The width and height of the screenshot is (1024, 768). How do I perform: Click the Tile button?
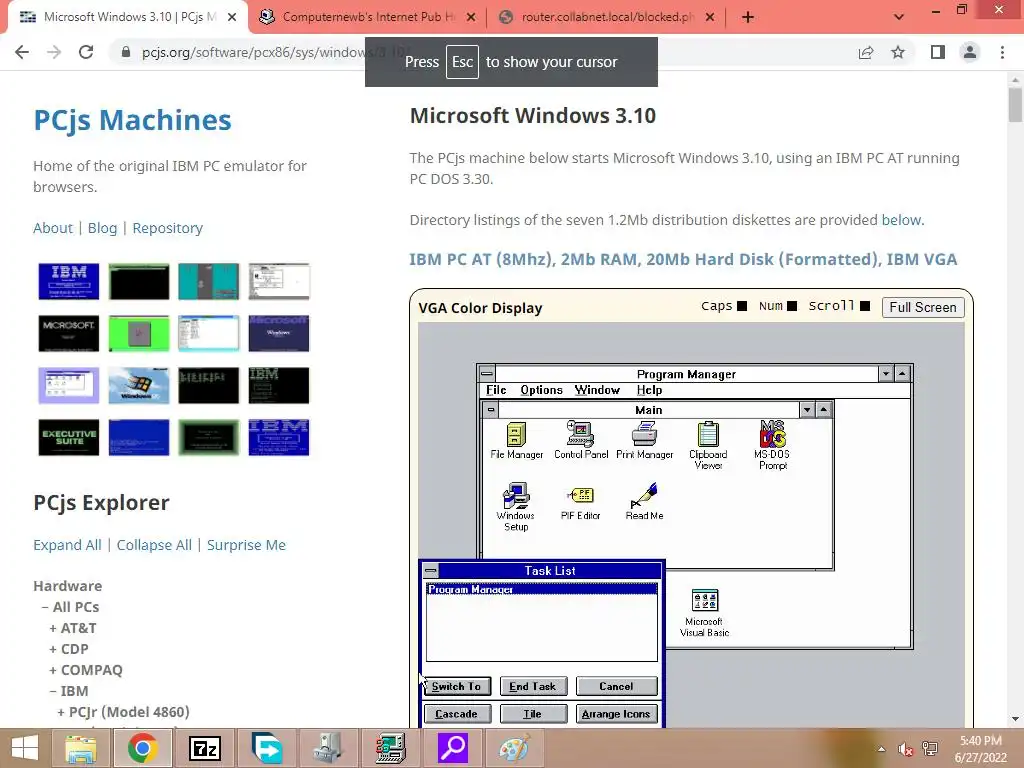click(533, 714)
